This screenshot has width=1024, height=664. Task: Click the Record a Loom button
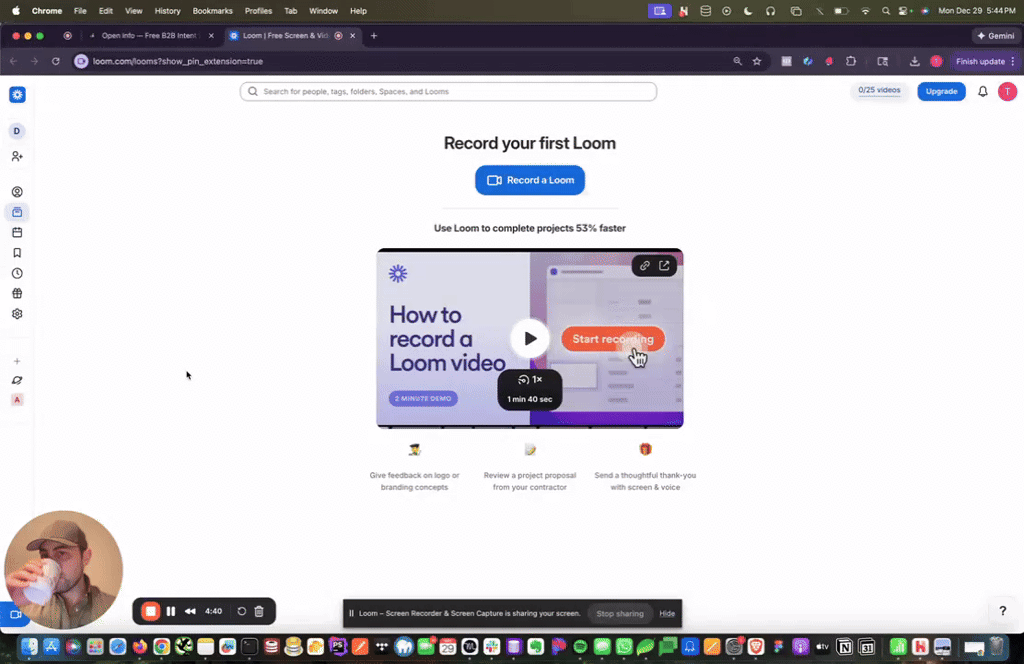(x=530, y=180)
